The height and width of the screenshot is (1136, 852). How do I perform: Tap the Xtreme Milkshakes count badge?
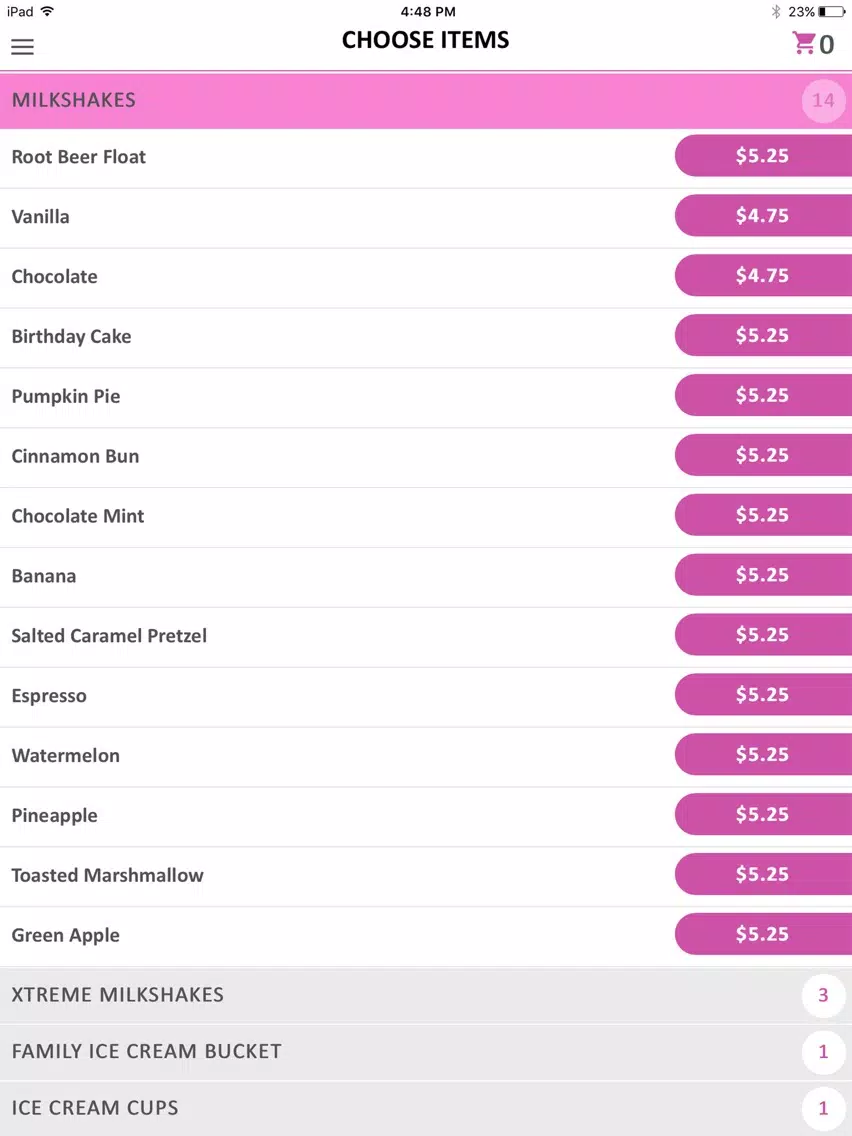point(823,995)
